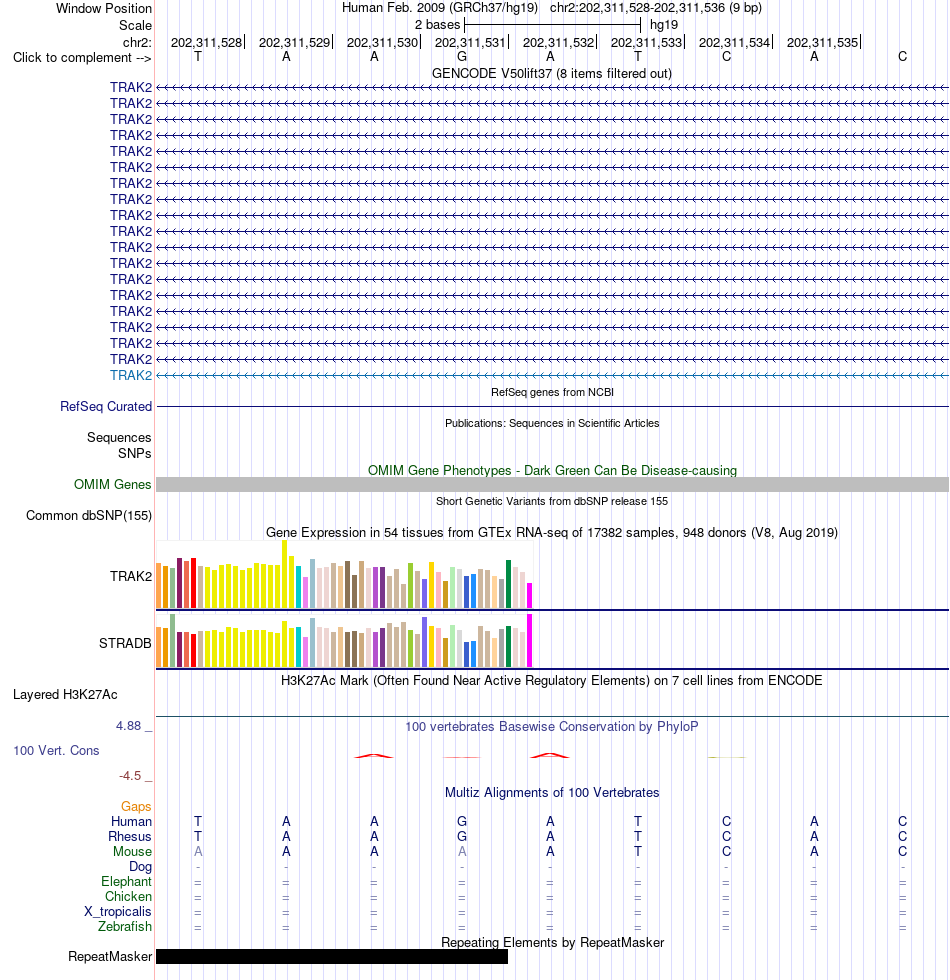
Task: Select the X_tropicalis alignment row label
Action: coord(118,911)
